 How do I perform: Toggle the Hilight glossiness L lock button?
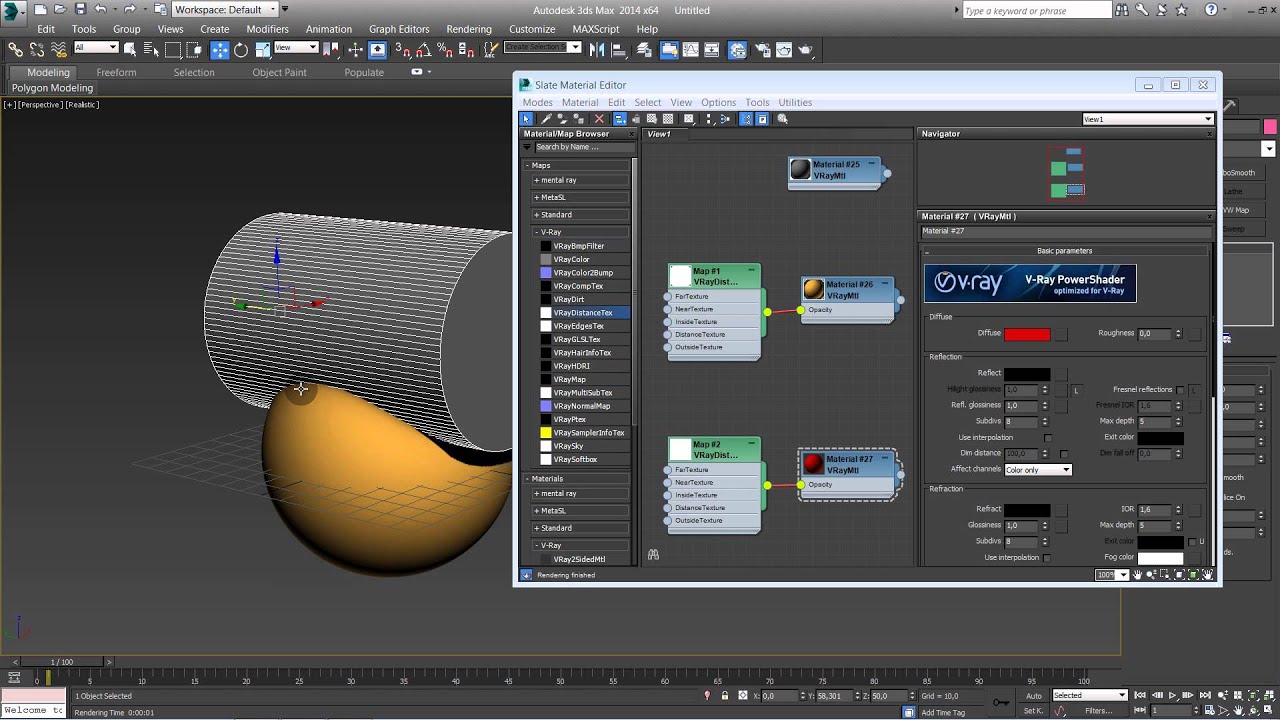pyautogui.click(x=1076, y=390)
